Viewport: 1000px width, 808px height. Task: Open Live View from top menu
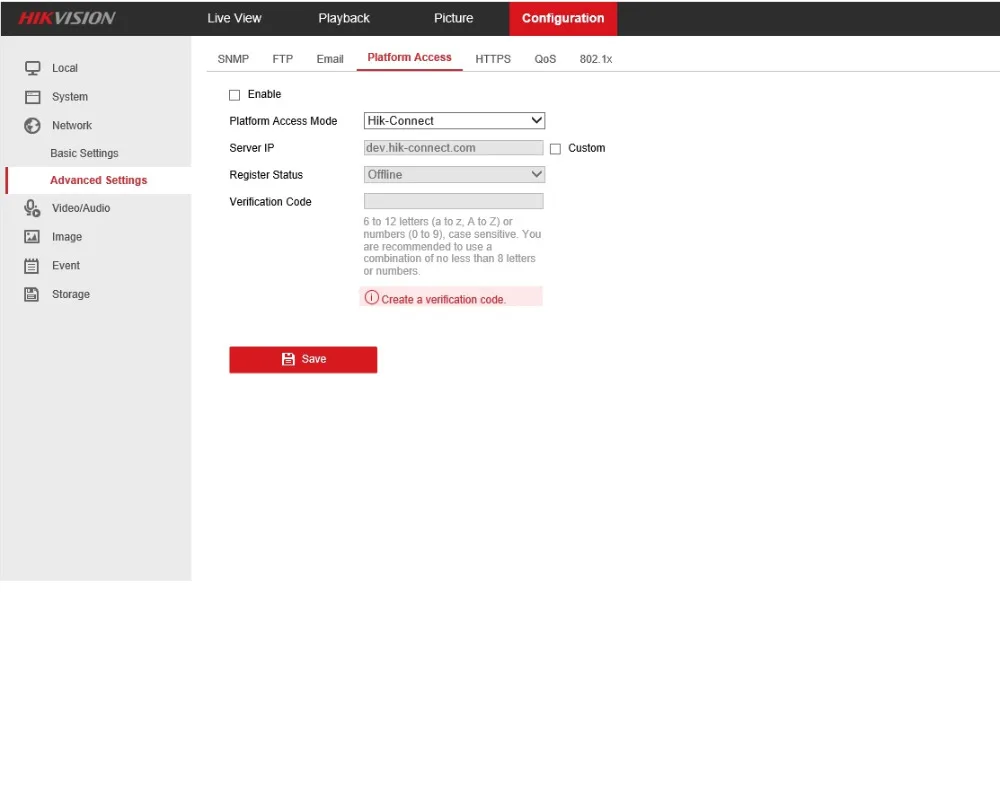tap(234, 18)
